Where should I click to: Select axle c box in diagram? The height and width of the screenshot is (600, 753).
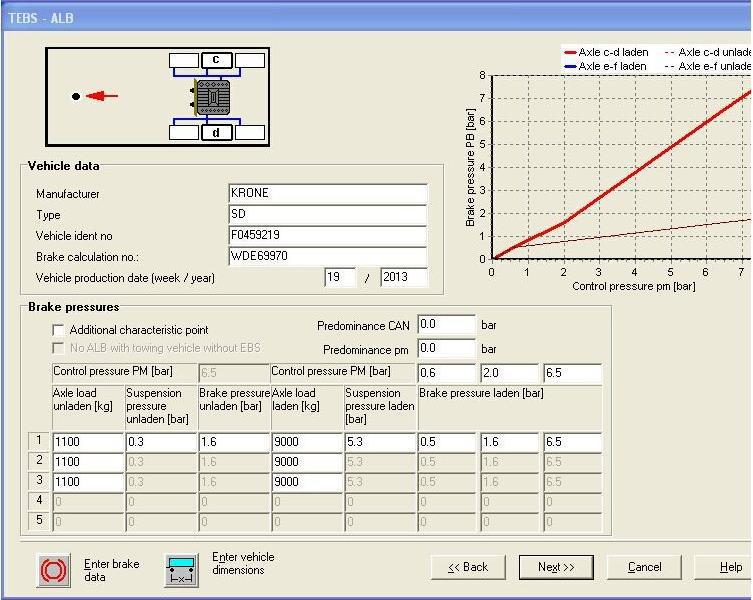(217, 60)
